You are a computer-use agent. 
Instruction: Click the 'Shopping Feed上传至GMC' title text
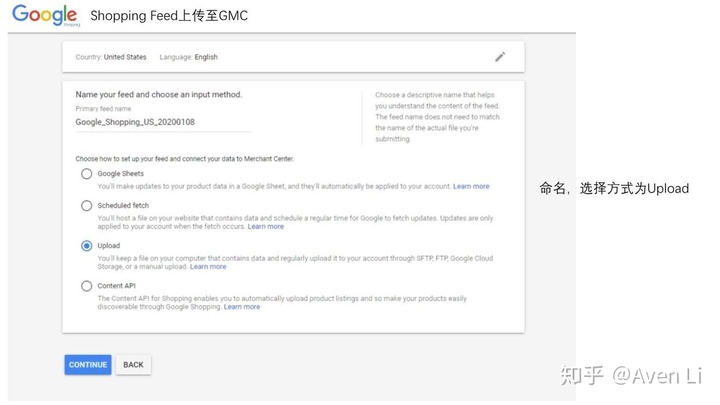[x=169, y=16]
